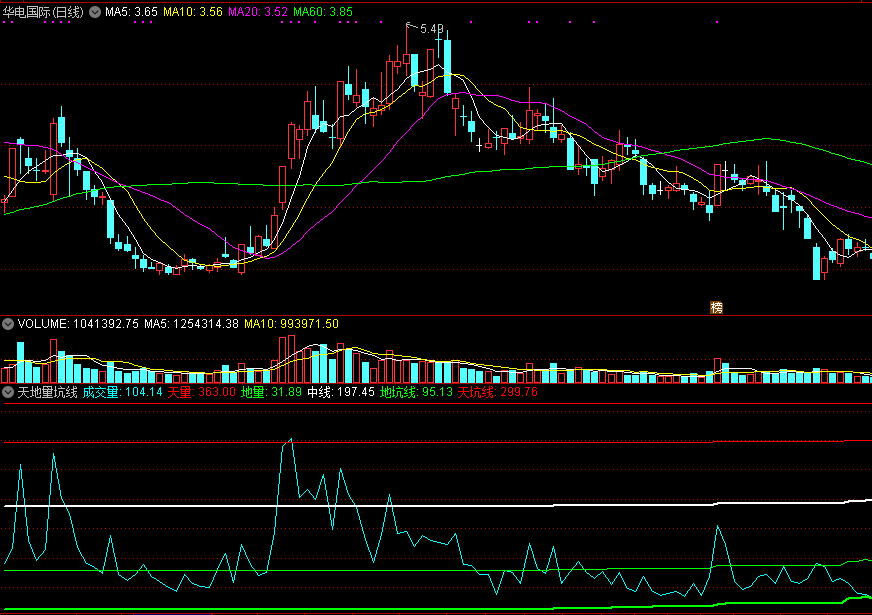Click the VOLUME: 1041392.75 readout

tap(78, 324)
